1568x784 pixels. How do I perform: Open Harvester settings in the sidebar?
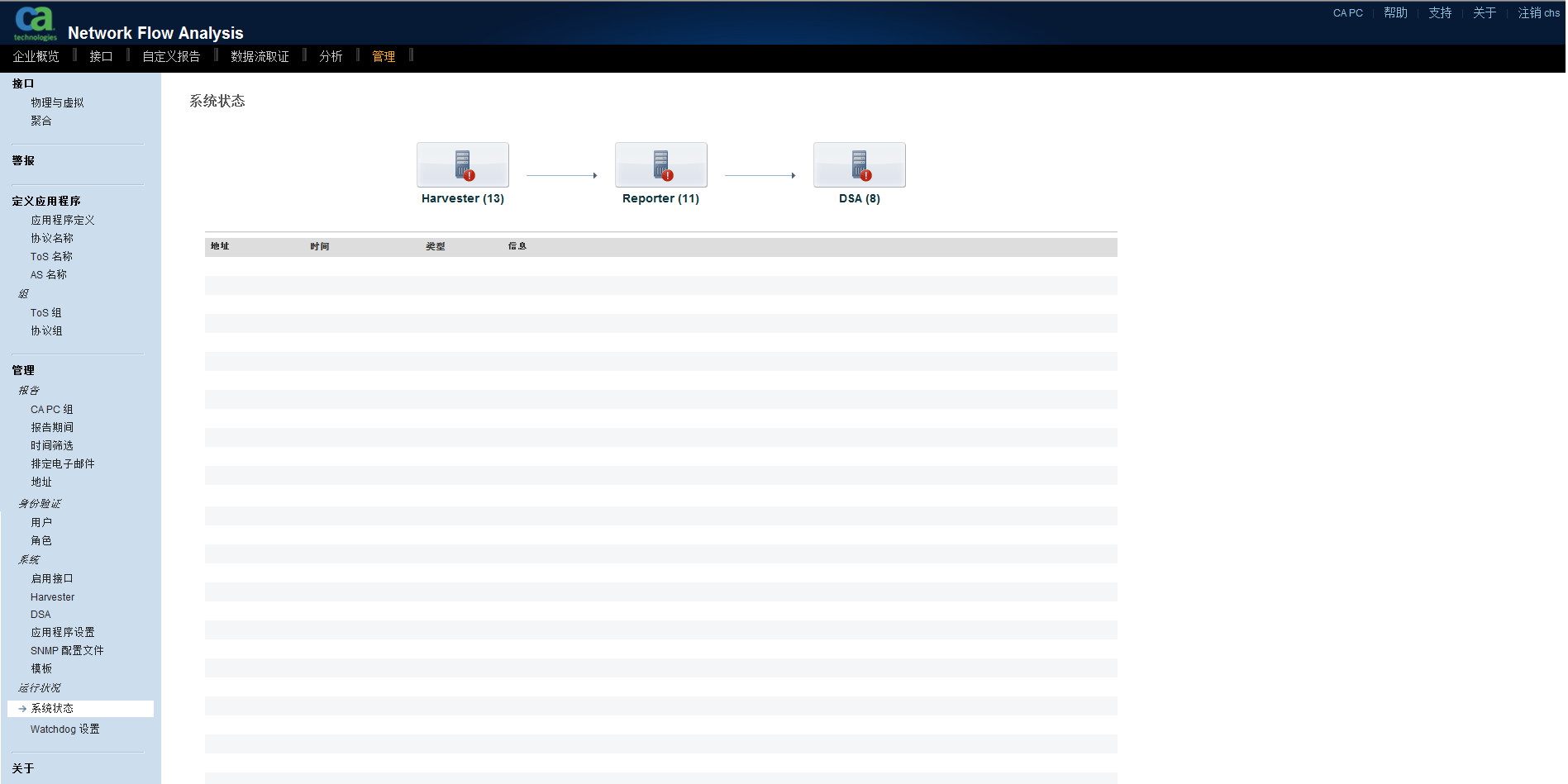coord(53,596)
